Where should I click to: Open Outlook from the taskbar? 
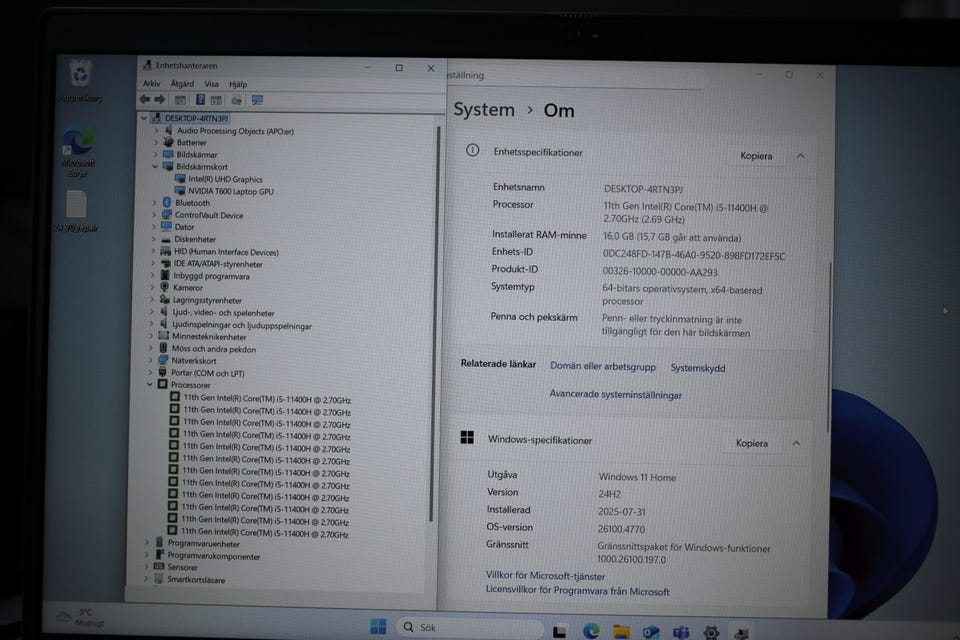[x=651, y=631]
